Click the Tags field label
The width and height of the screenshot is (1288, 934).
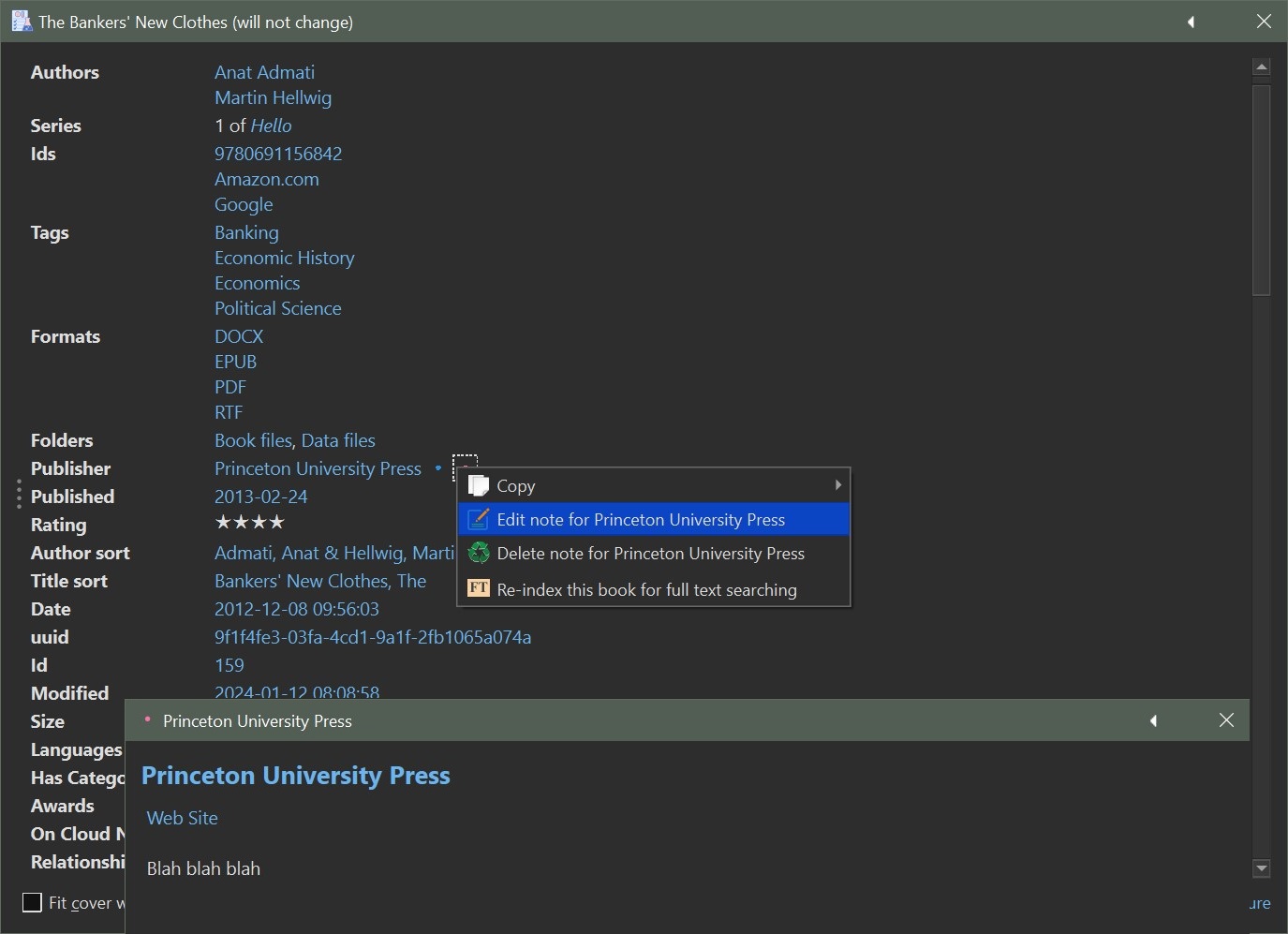(50, 232)
